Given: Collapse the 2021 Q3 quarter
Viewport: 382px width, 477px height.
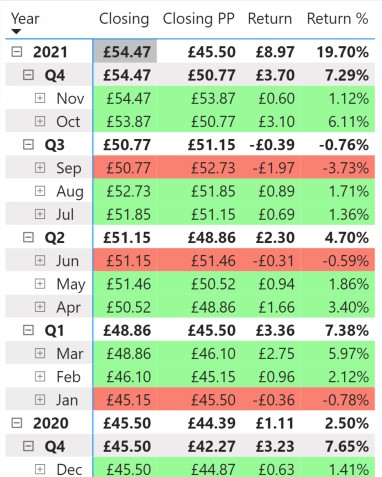Looking at the screenshot, I should point(28,145).
